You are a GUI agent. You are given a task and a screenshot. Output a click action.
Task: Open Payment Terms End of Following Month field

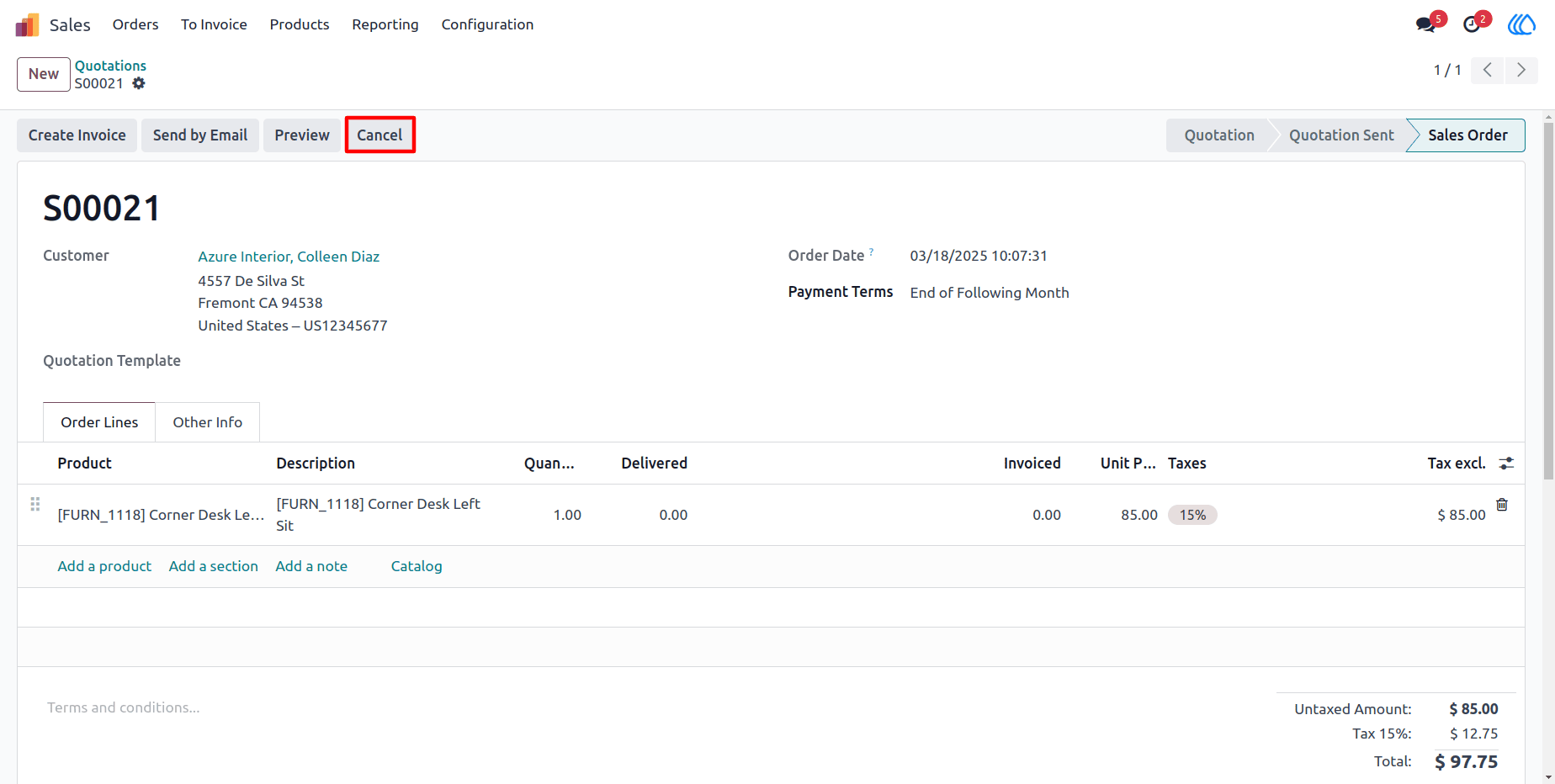coord(990,293)
